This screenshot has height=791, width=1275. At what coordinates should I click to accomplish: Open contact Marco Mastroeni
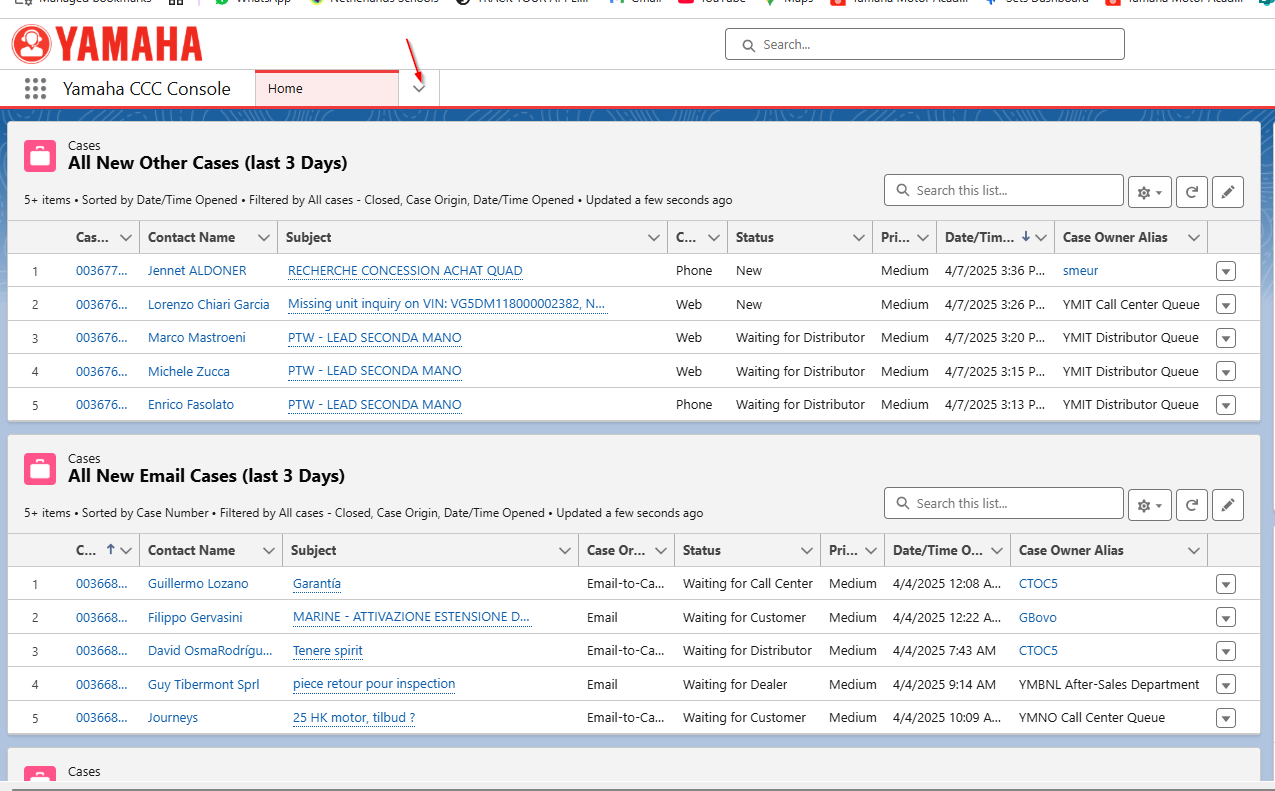tap(197, 337)
